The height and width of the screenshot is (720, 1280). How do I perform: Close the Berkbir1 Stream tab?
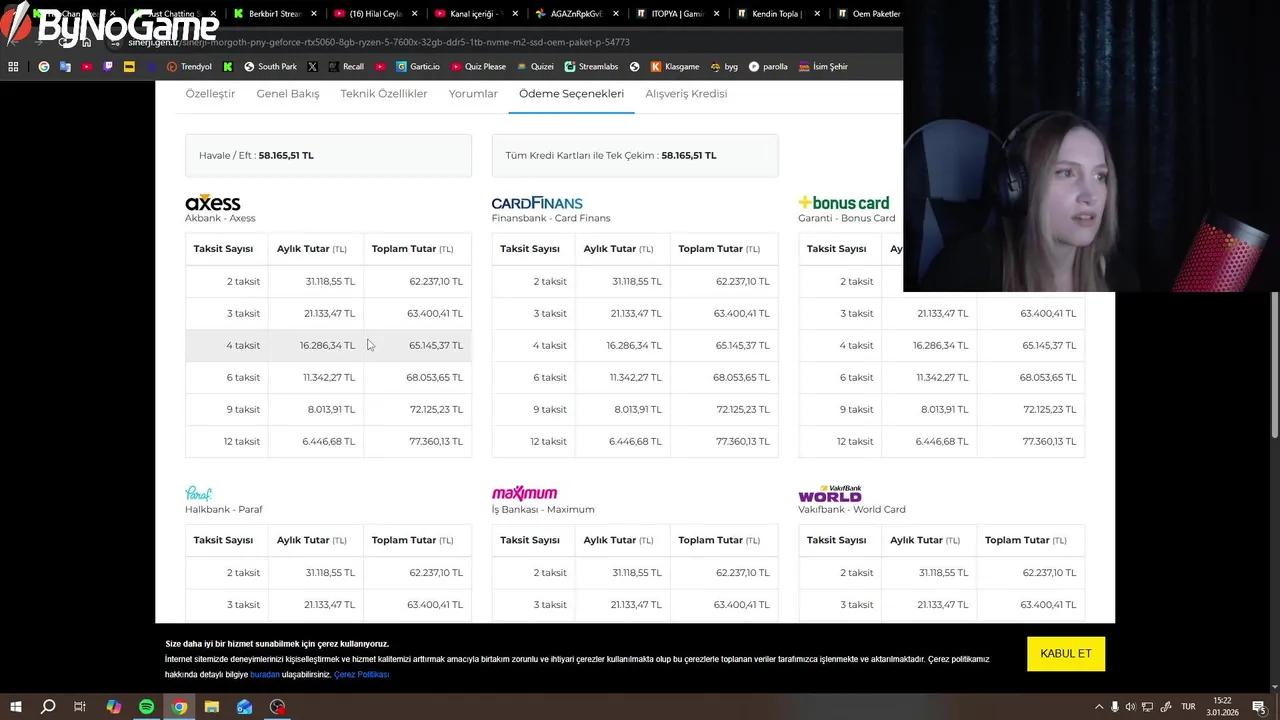(x=314, y=14)
